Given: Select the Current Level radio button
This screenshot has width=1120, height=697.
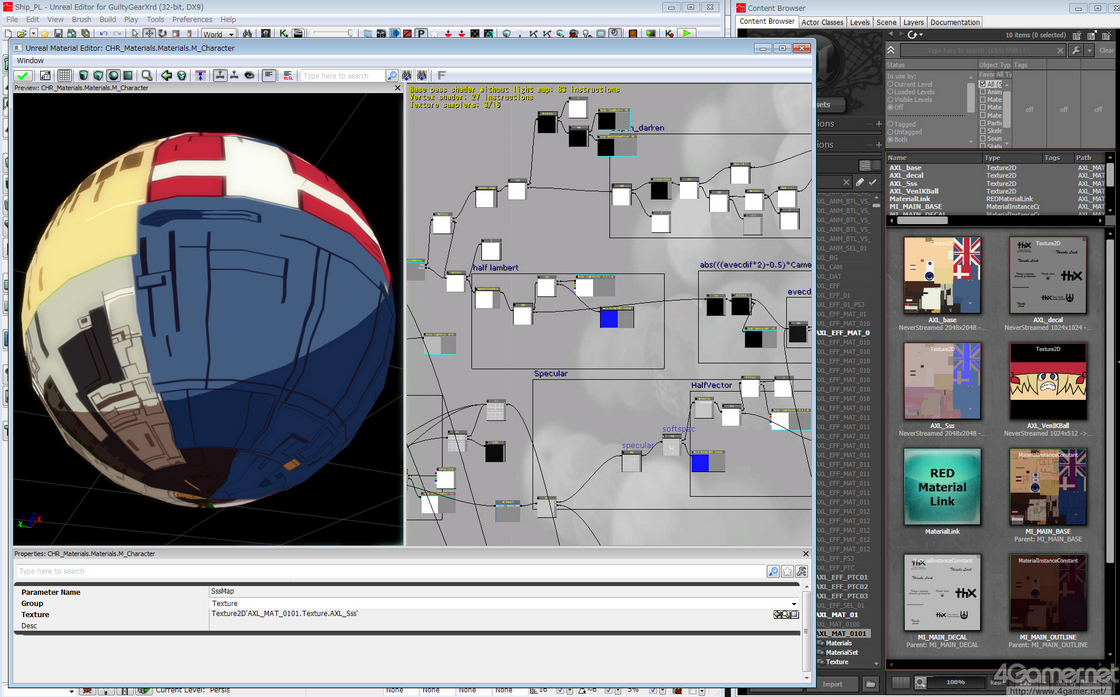Looking at the screenshot, I should [x=891, y=85].
